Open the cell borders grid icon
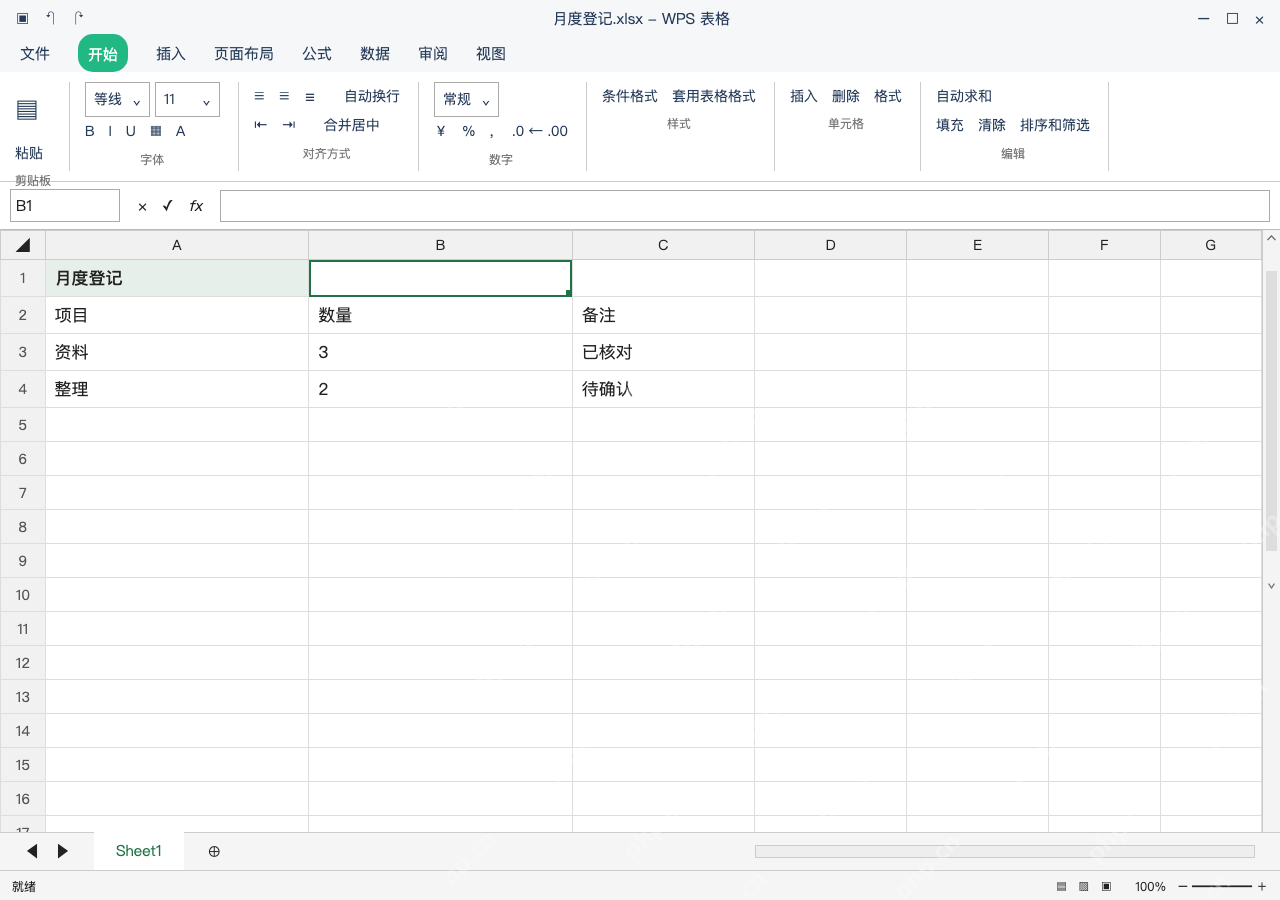The width and height of the screenshot is (1280, 900). 156,131
